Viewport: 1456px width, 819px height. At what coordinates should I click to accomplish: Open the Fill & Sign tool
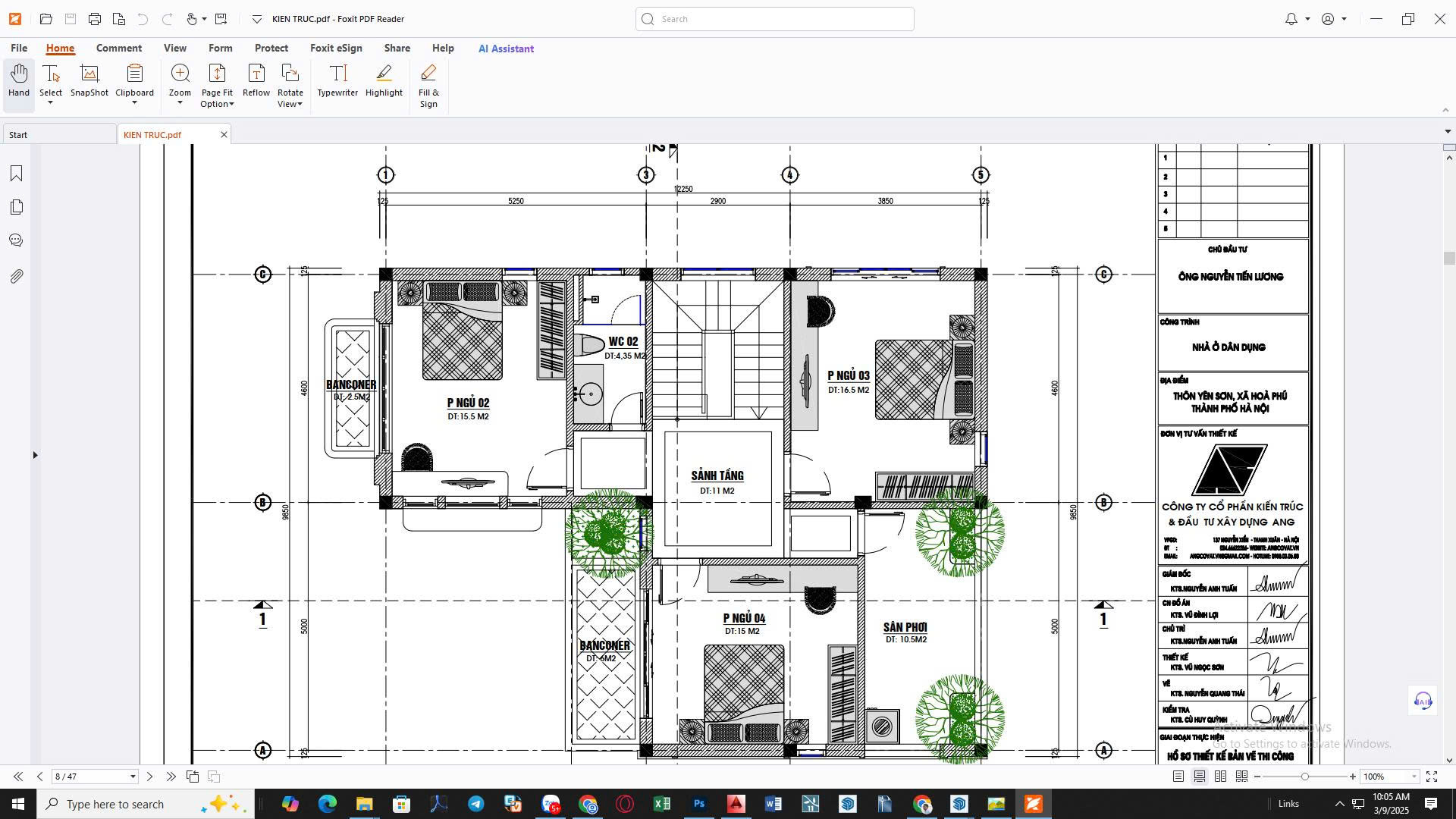pos(428,86)
